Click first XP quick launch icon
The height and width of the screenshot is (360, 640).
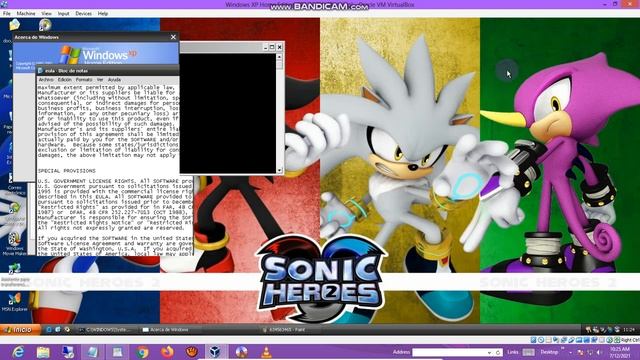click(49, 329)
